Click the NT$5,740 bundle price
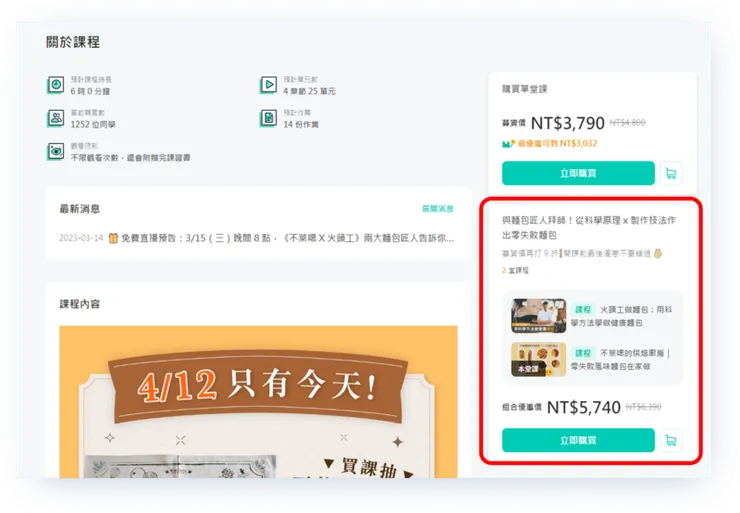This screenshot has height=513, width=740. tap(583, 407)
